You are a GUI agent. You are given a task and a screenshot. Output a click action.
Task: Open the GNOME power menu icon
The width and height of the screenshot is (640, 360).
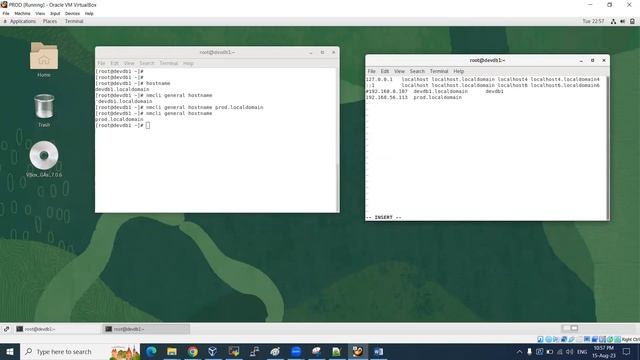(x=632, y=21)
